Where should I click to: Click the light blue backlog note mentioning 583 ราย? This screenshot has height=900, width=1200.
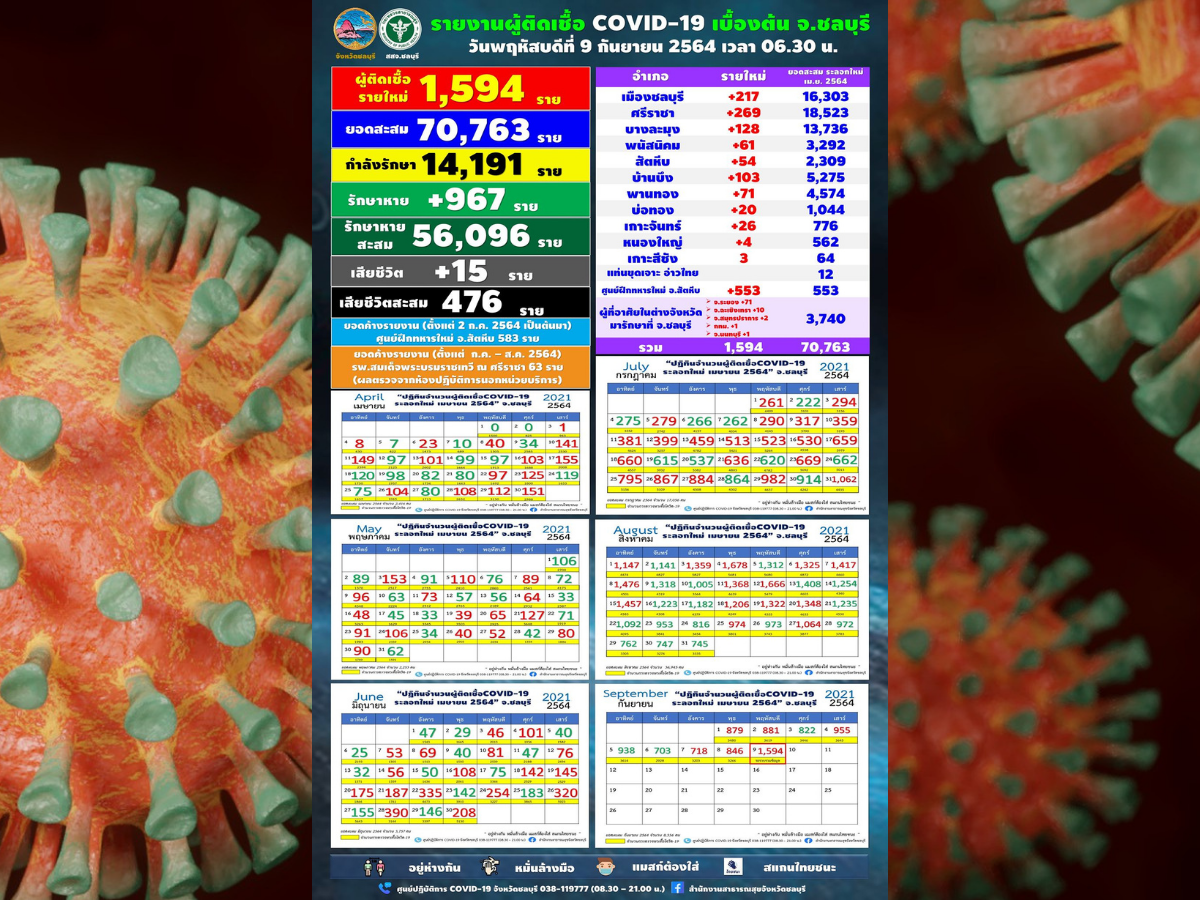coord(460,332)
